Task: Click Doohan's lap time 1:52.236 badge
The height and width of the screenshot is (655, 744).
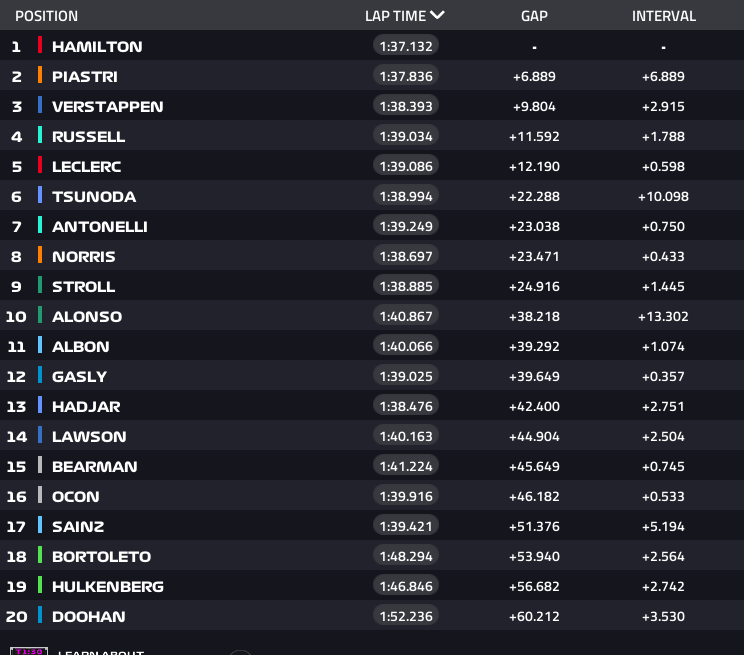Action: [x=406, y=616]
